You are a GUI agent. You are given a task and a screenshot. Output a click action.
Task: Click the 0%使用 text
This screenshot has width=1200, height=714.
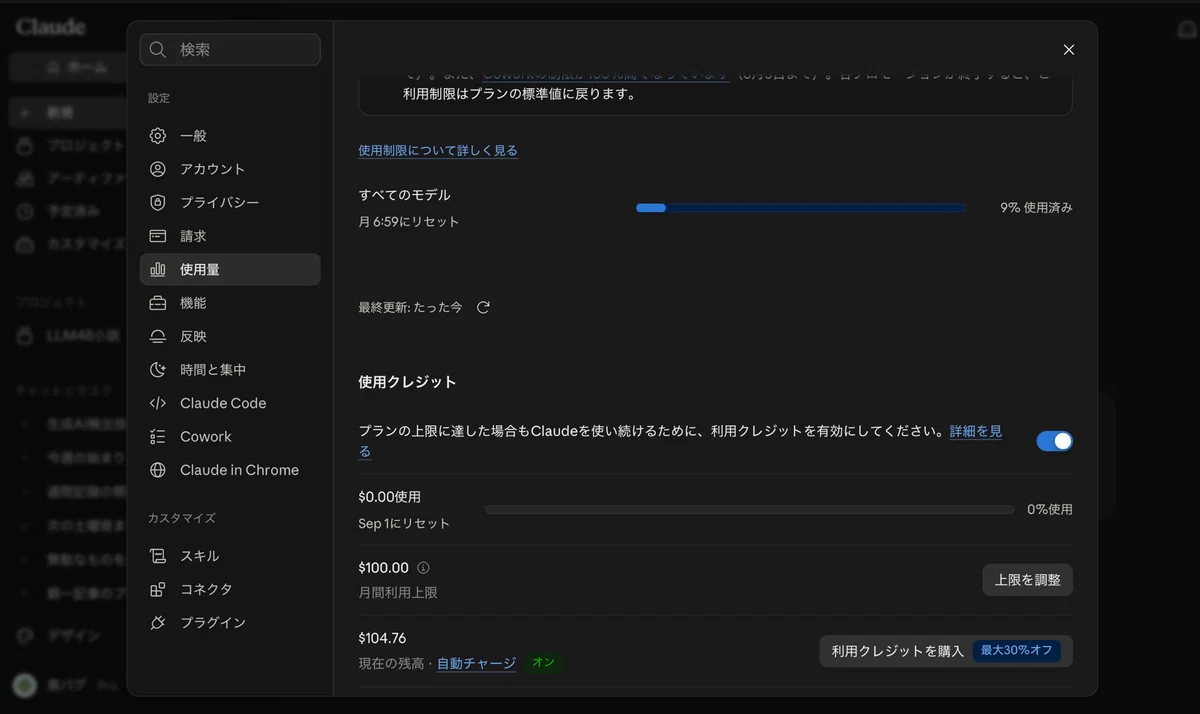pyautogui.click(x=1050, y=510)
